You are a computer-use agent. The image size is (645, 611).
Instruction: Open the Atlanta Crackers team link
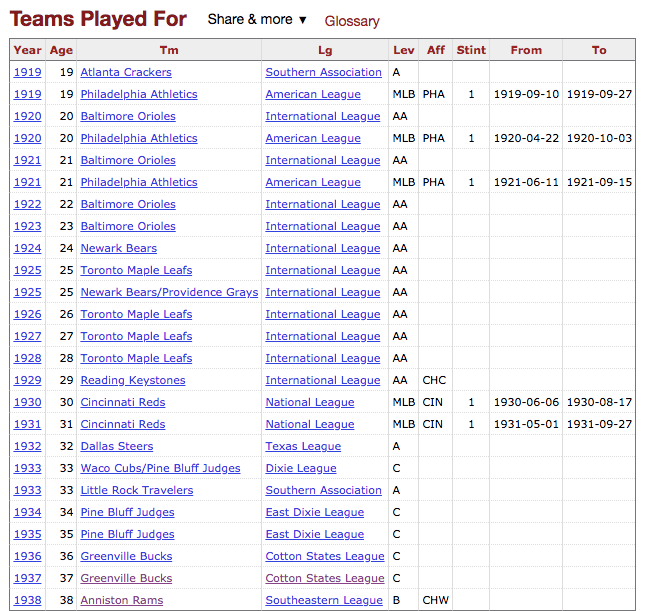click(x=126, y=72)
